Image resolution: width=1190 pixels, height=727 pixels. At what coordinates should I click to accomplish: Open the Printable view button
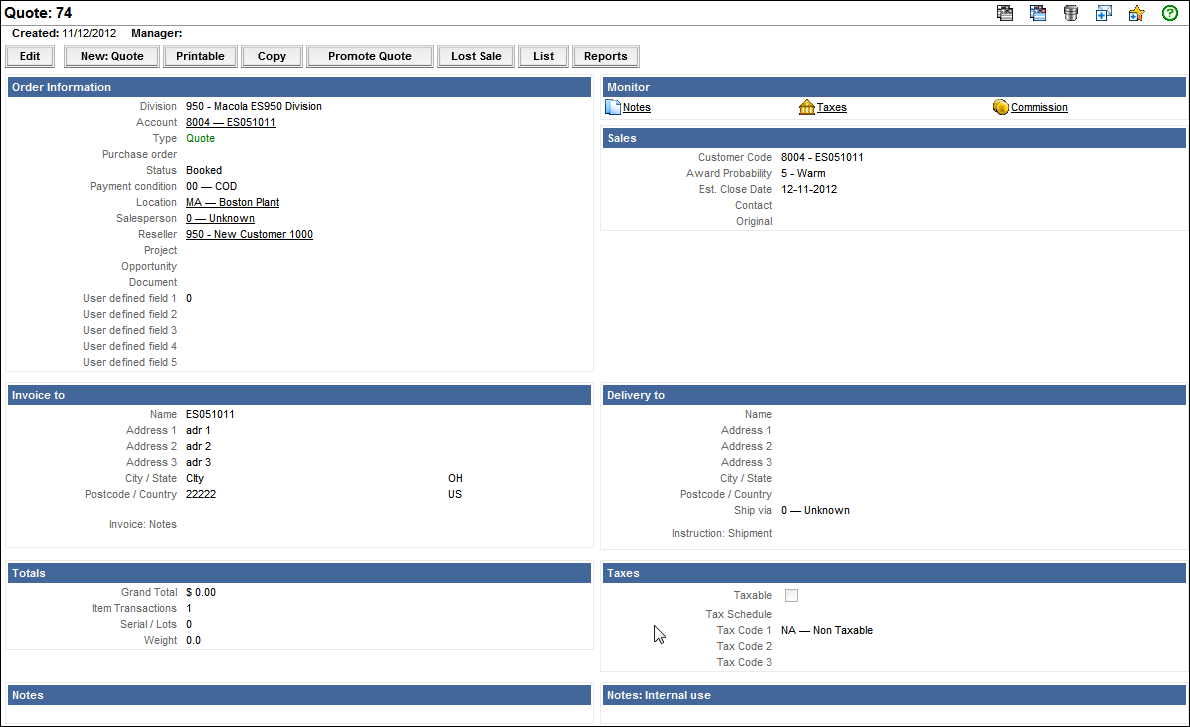tap(200, 56)
